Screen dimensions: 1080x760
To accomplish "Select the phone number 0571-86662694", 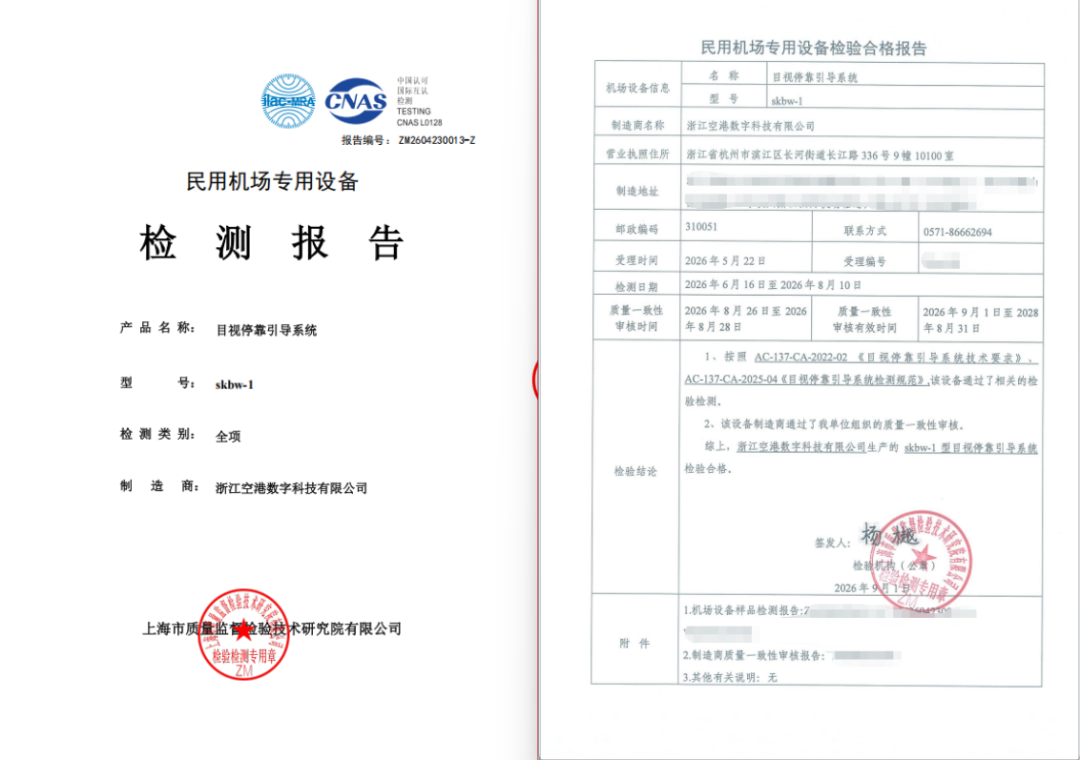I will 957,232.
